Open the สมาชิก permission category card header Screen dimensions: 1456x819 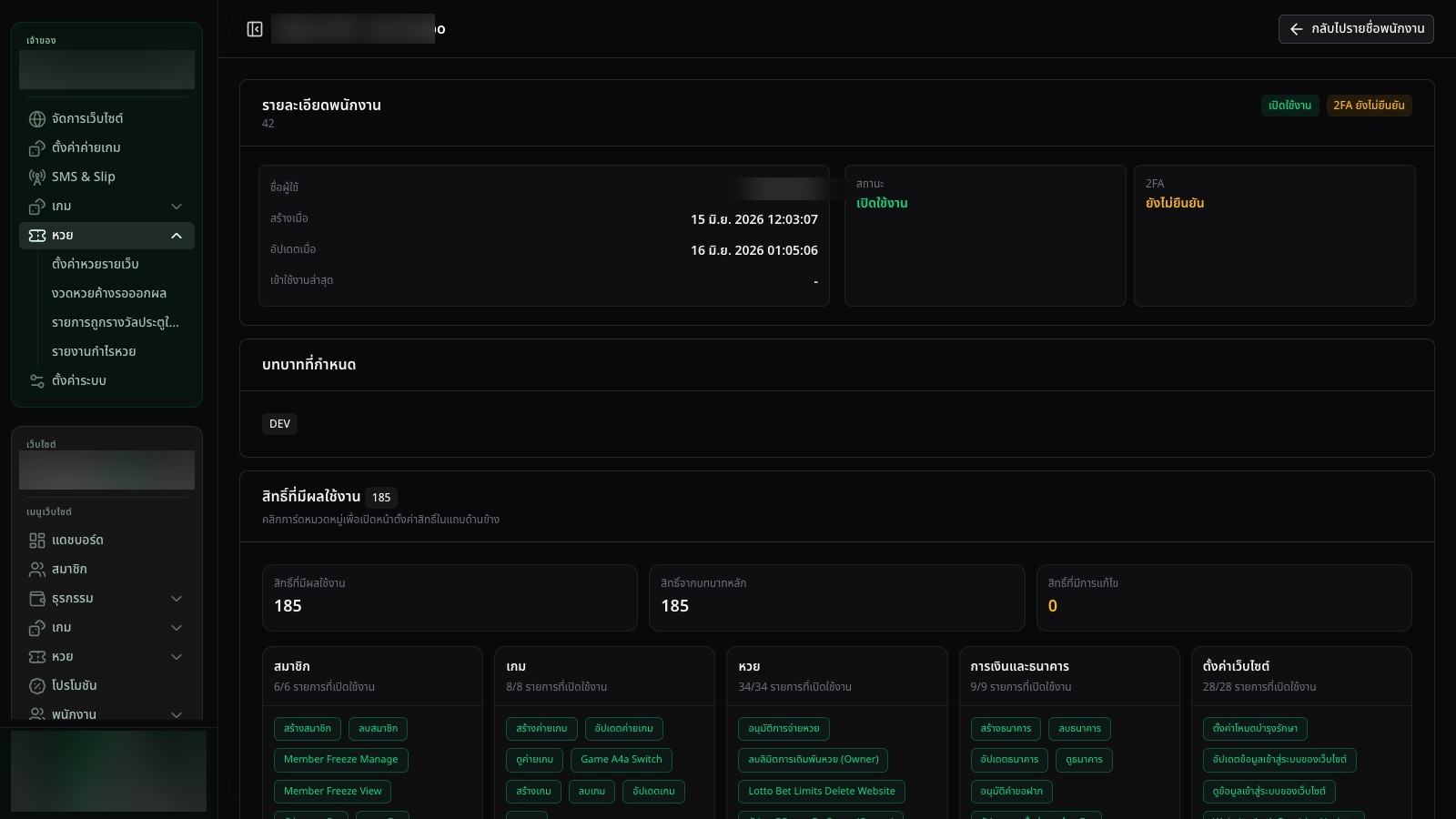(372, 676)
